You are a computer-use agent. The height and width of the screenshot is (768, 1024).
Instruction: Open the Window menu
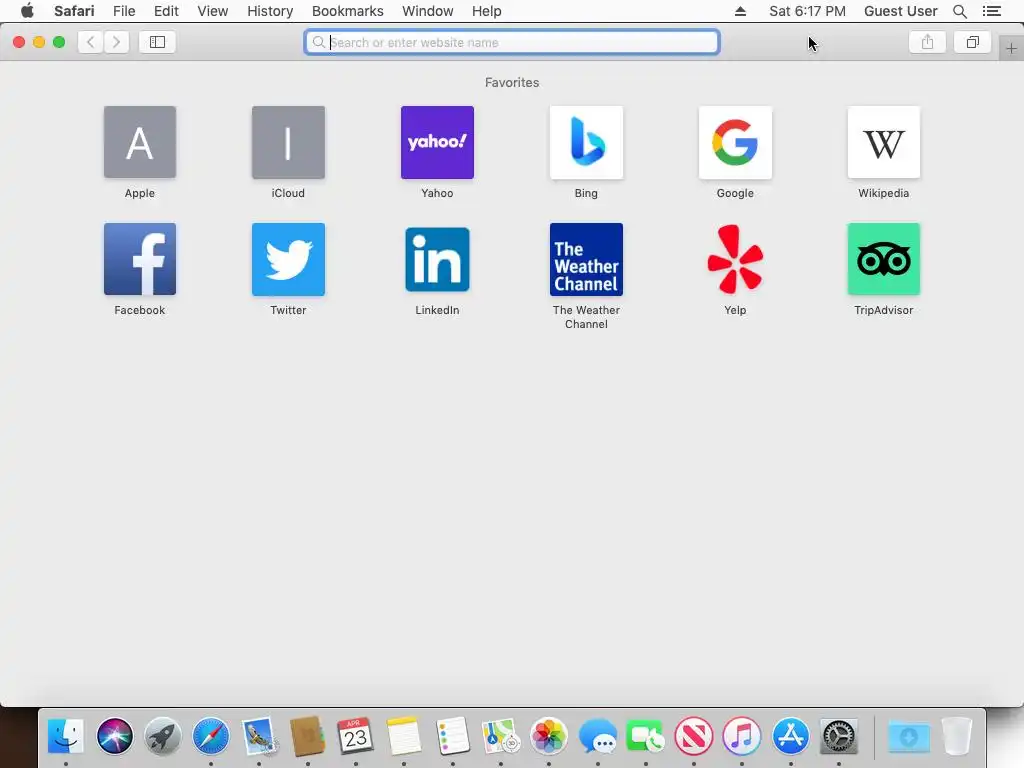pyautogui.click(x=428, y=11)
